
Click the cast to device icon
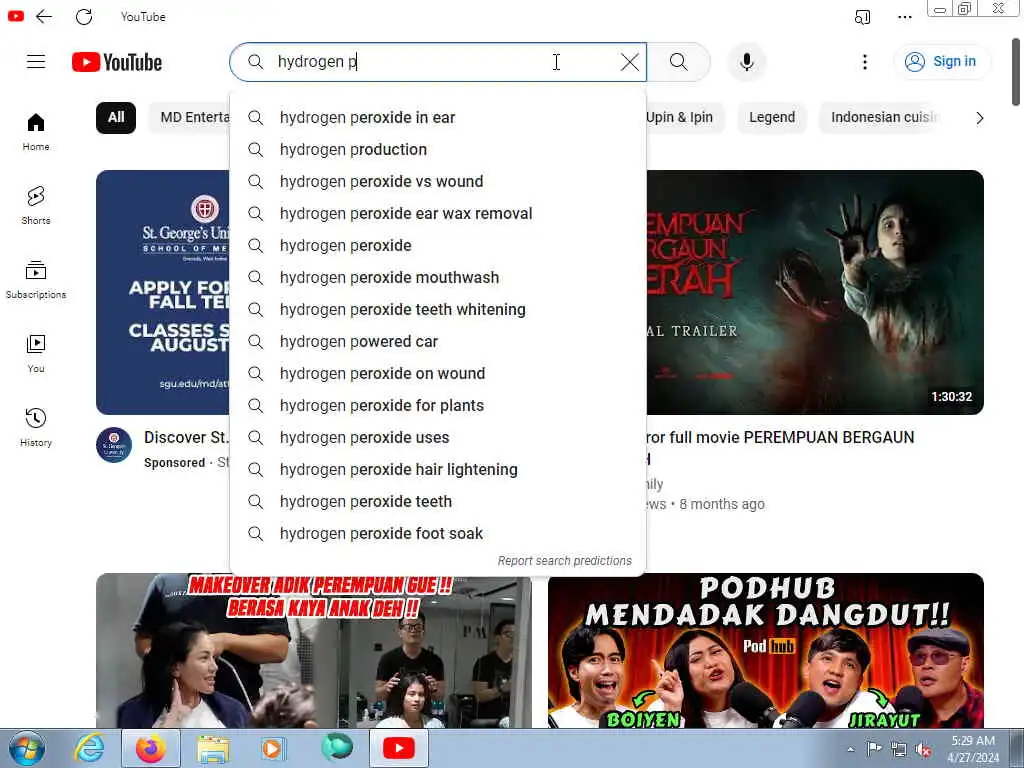click(x=863, y=17)
